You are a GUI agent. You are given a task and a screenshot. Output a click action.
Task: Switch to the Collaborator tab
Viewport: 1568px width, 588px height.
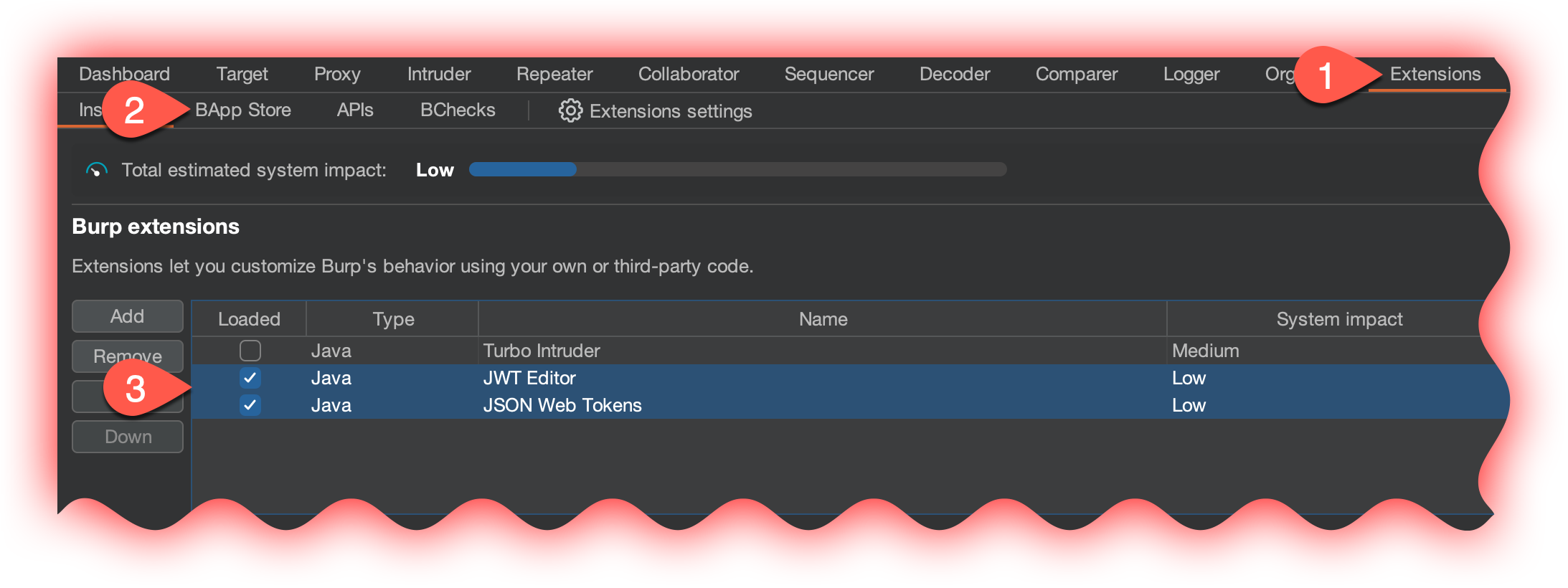pyautogui.click(x=689, y=74)
